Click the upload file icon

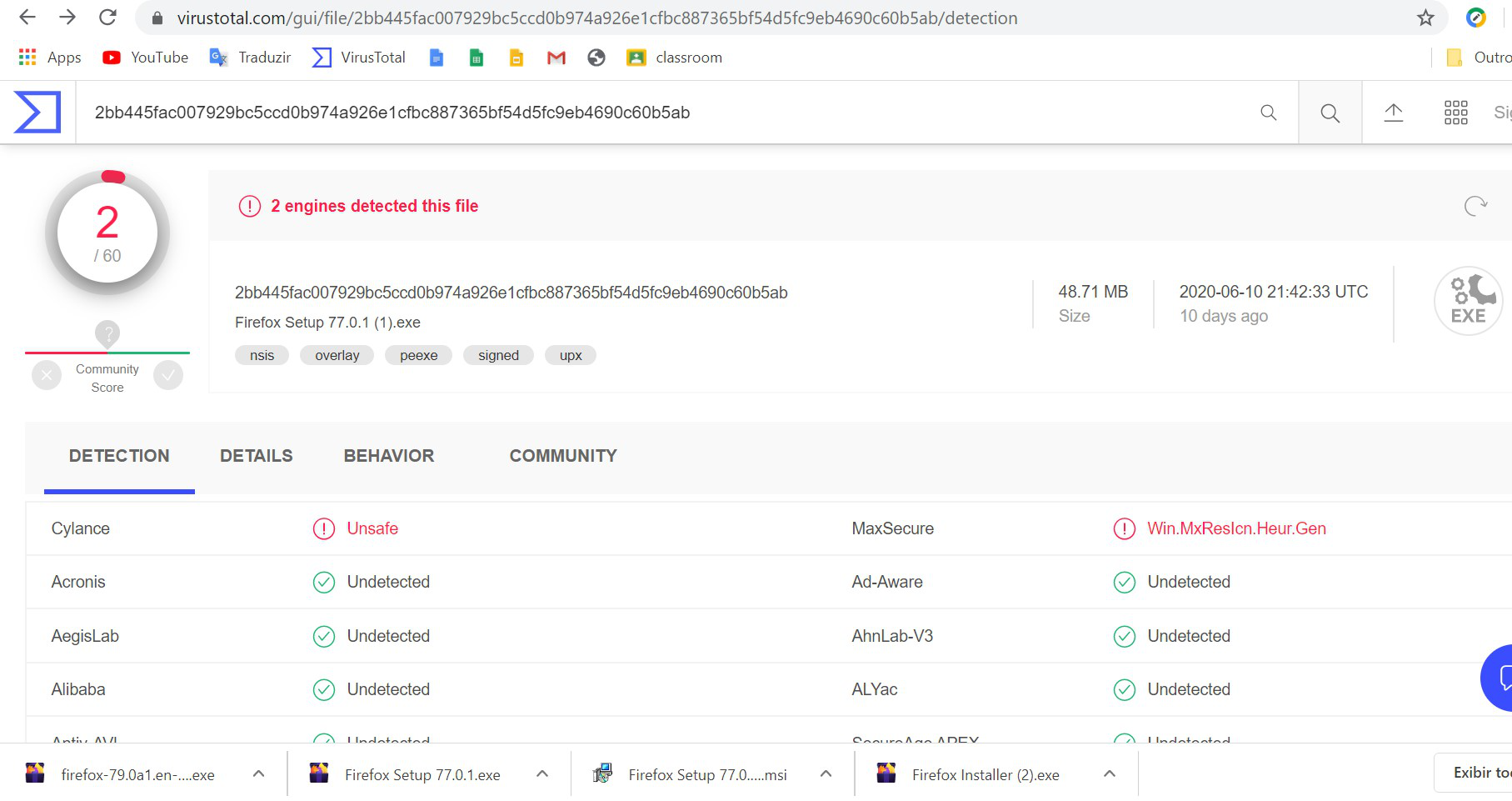click(1393, 113)
